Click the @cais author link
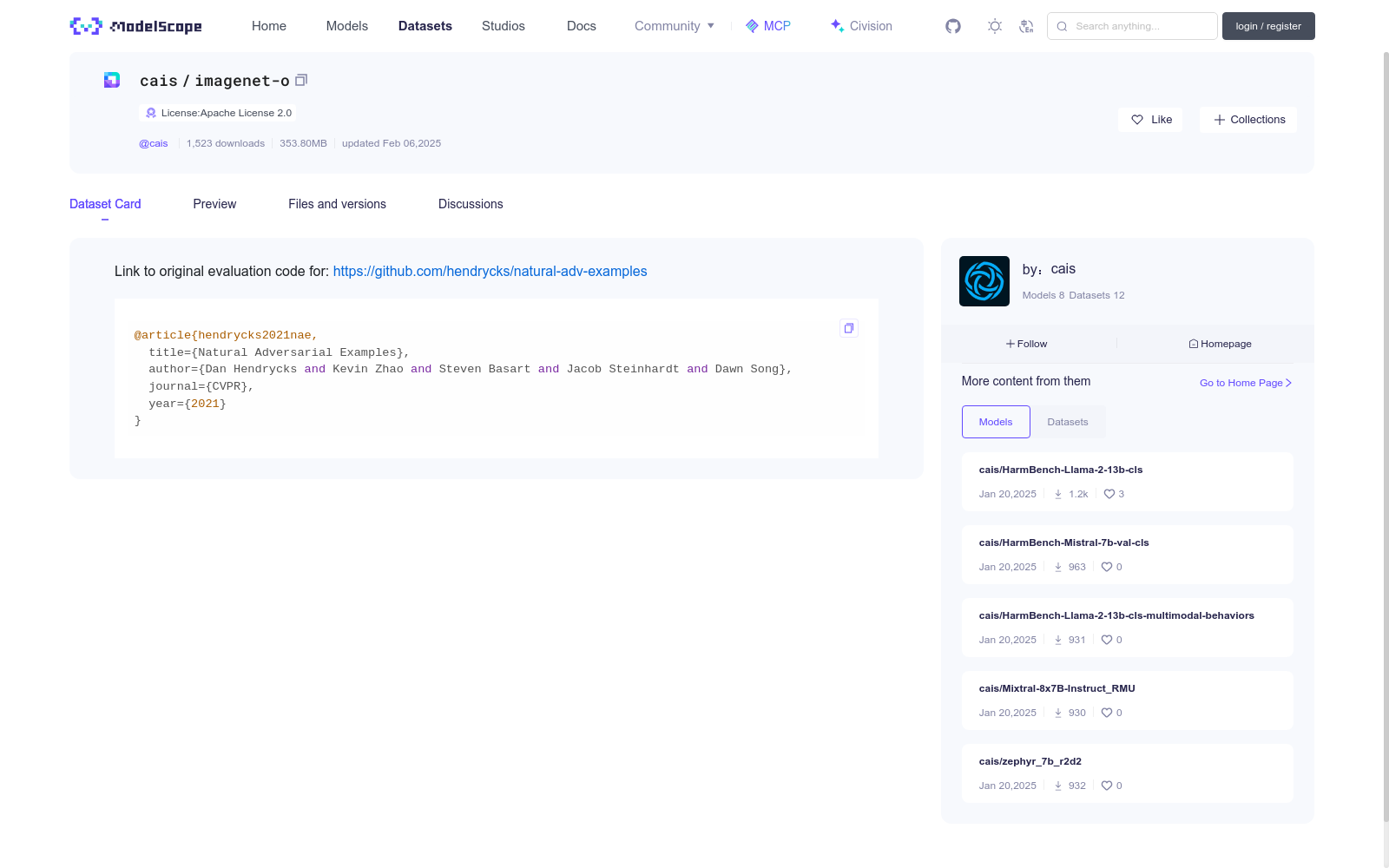 (x=154, y=143)
